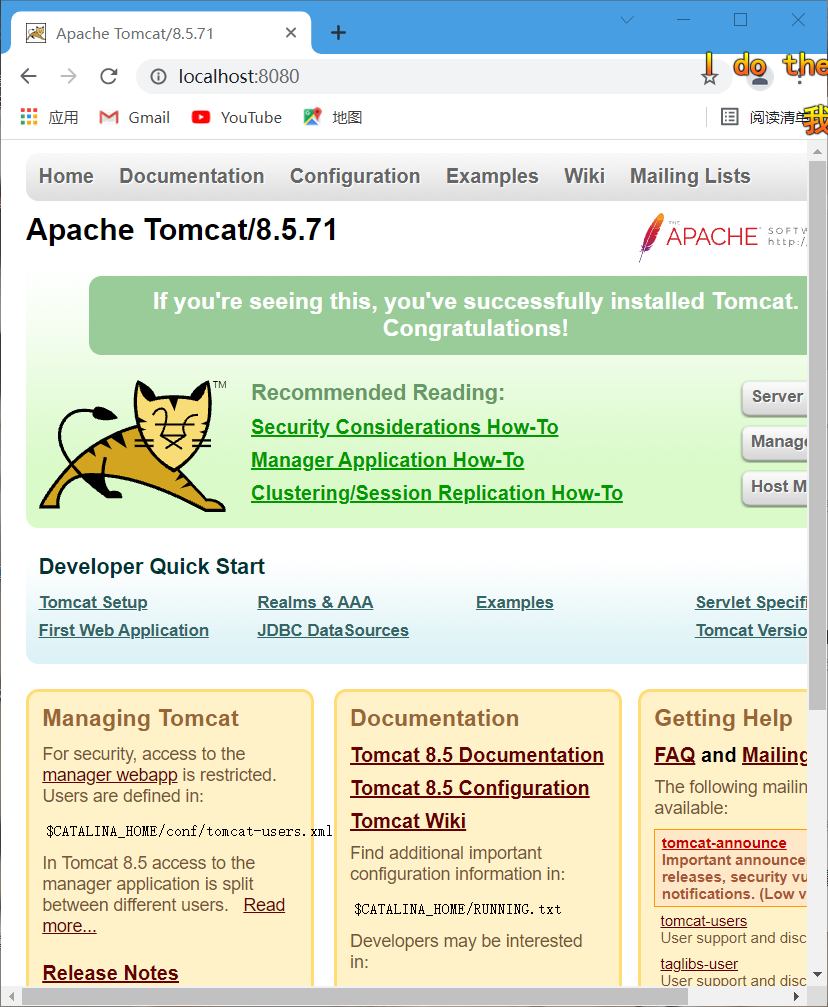Screen dimensions: 828x1007
Task: Open the reading list icon
Action: pyautogui.click(x=729, y=117)
